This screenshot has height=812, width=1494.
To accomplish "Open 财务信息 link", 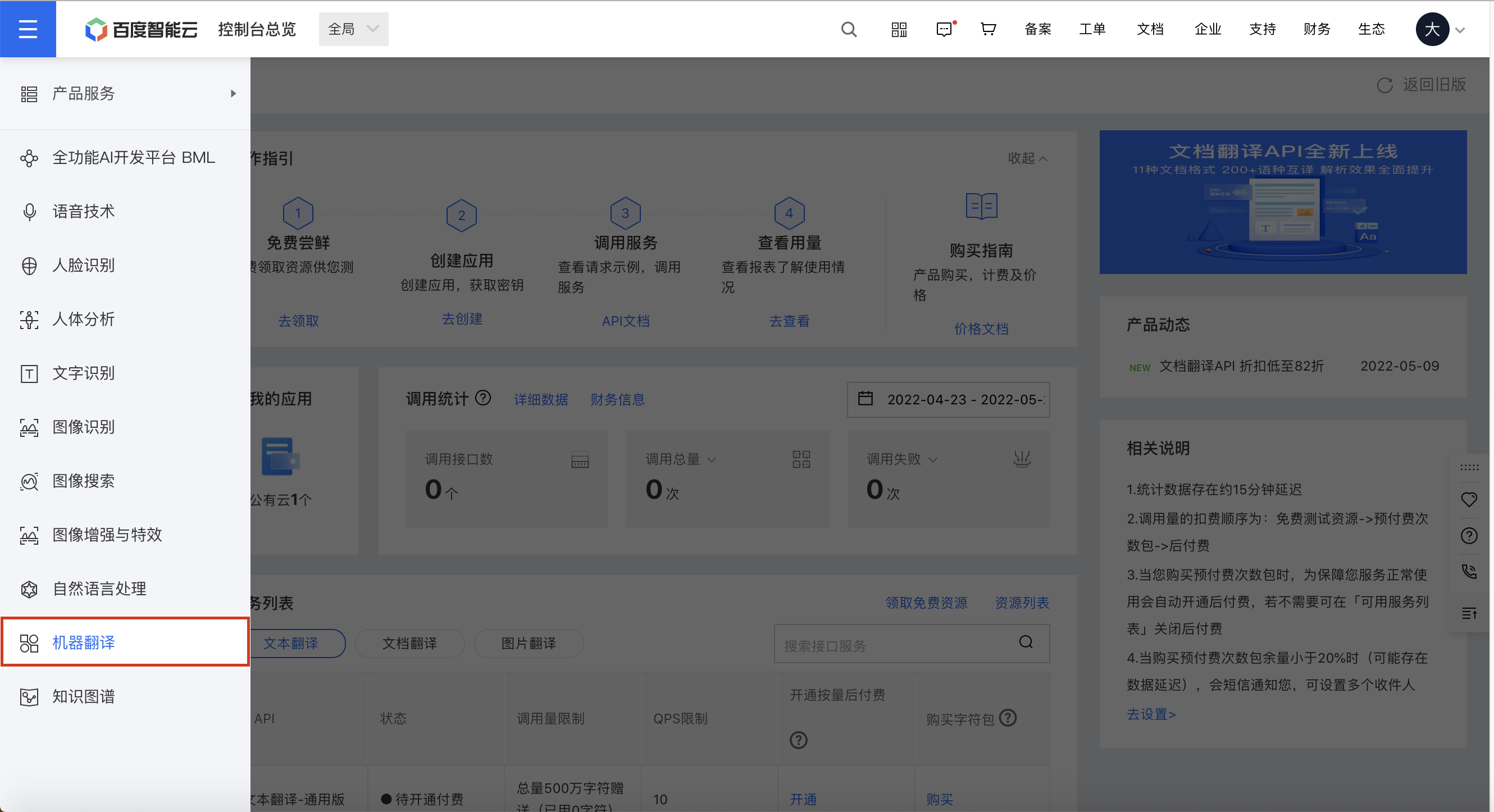I will pos(617,400).
